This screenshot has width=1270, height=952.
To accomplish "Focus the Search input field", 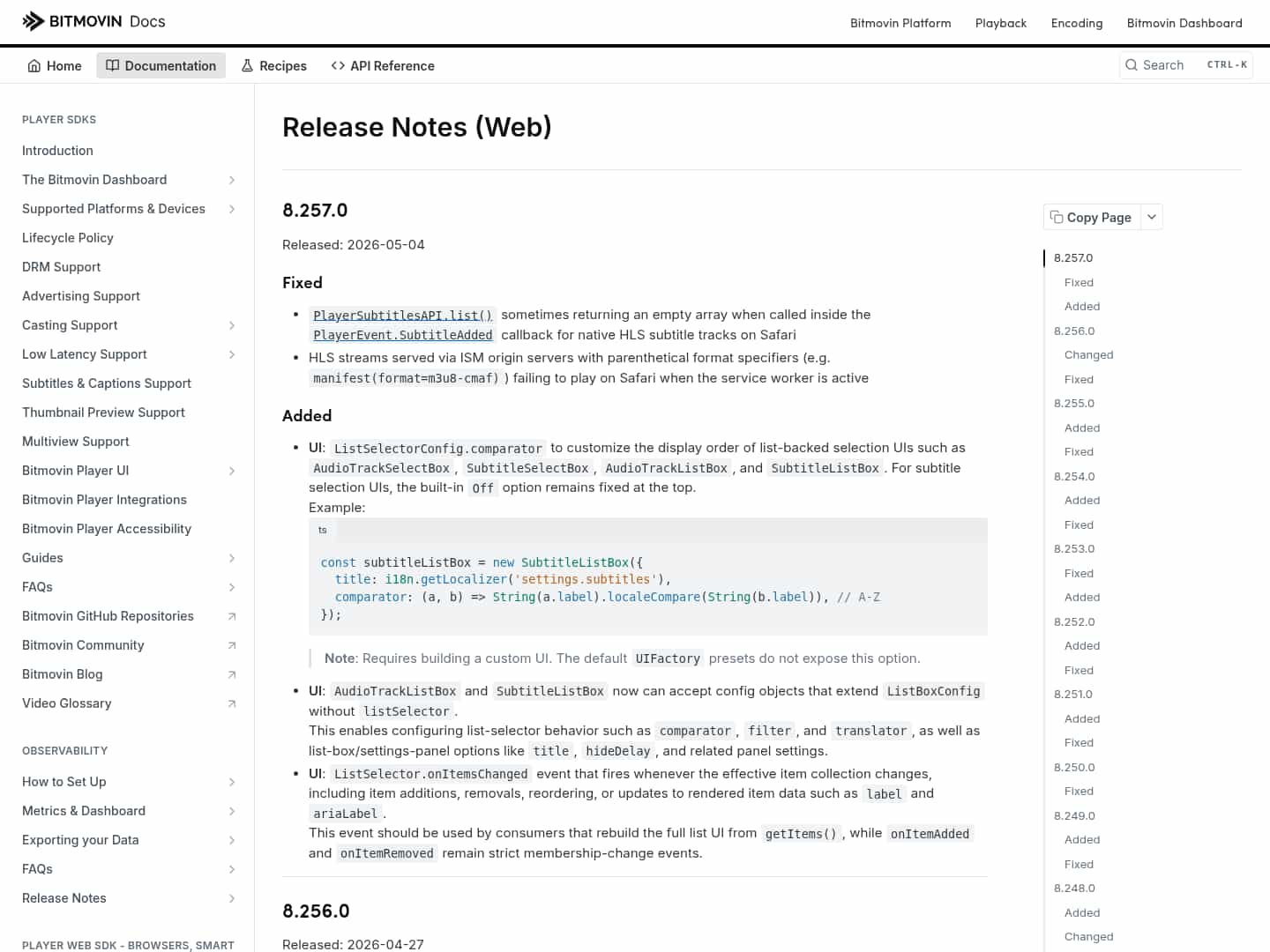I will [x=1185, y=64].
